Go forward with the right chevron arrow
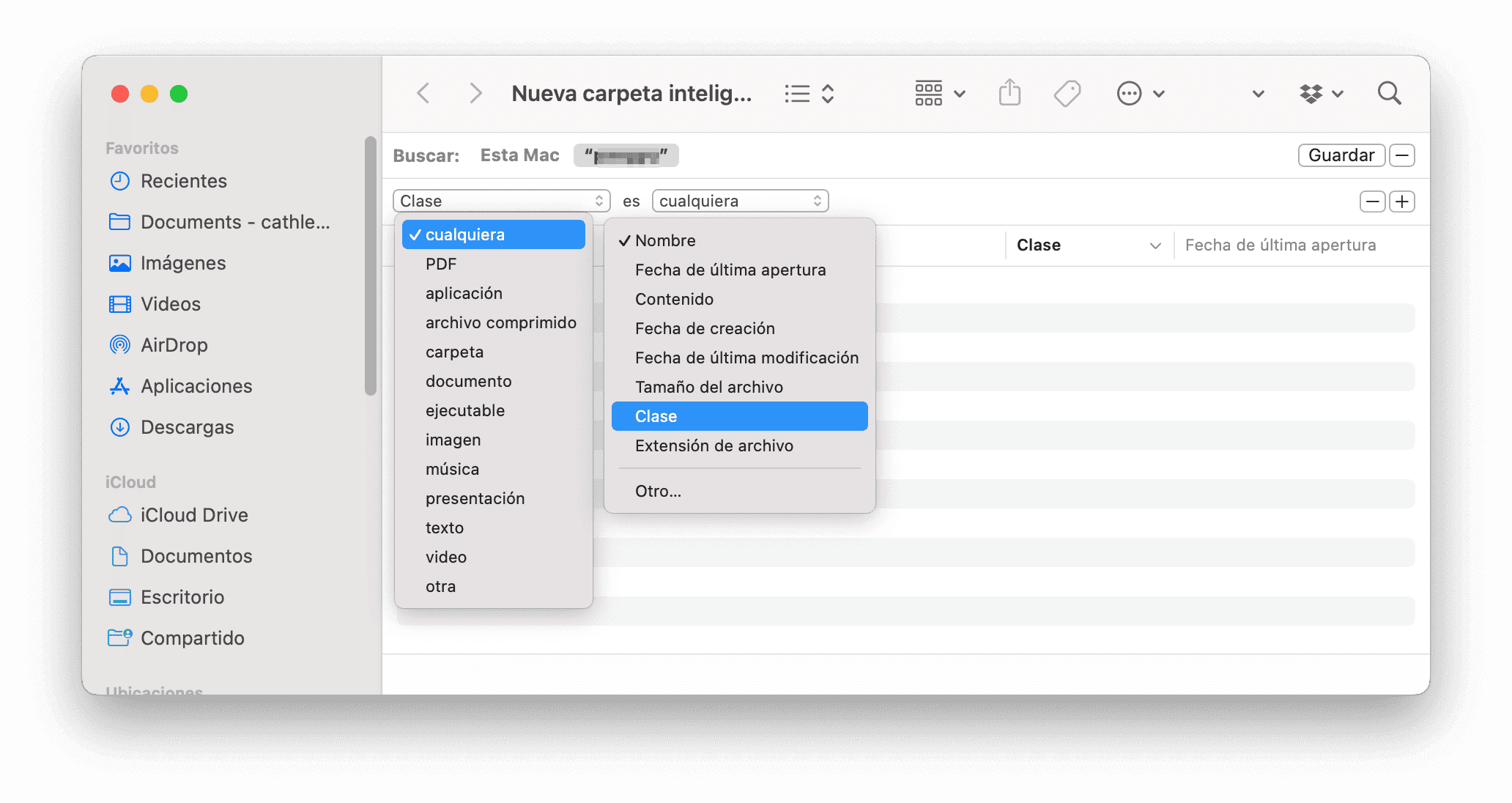This screenshot has width=1512, height=803. click(475, 94)
